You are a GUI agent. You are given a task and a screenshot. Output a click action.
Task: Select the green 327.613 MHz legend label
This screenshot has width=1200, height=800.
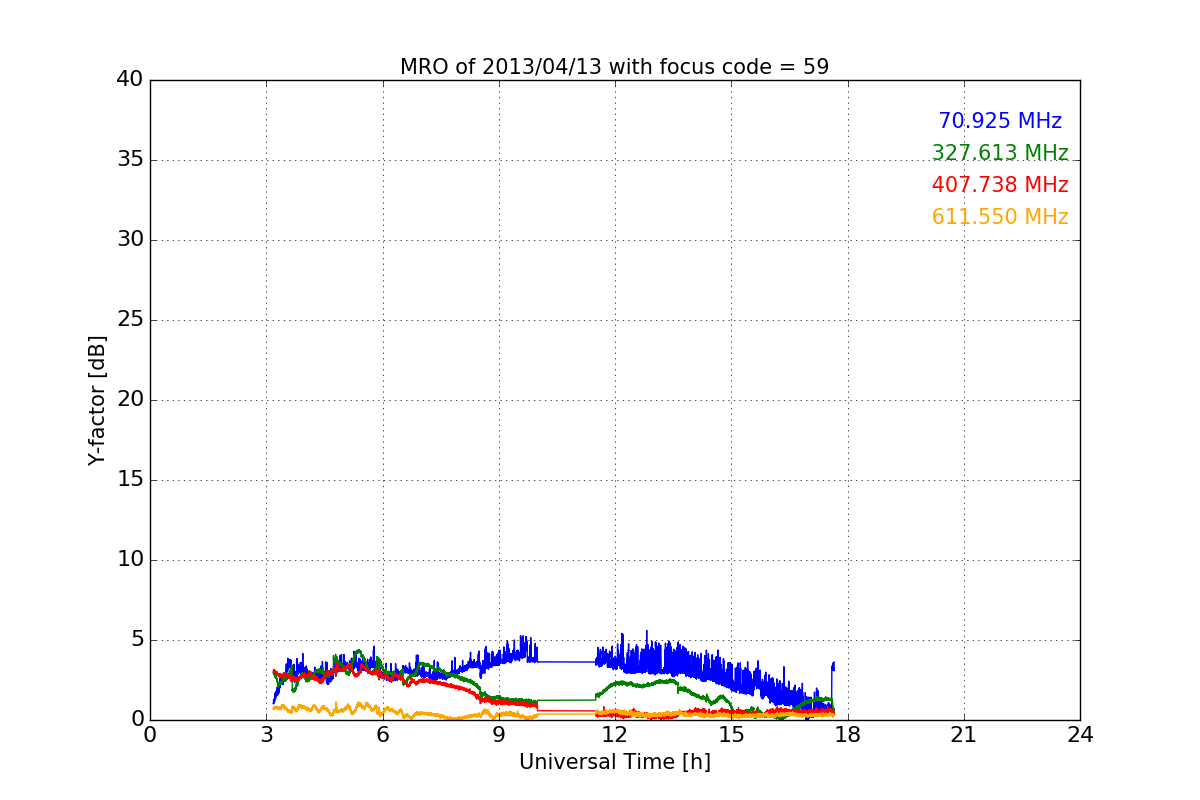point(1000,153)
